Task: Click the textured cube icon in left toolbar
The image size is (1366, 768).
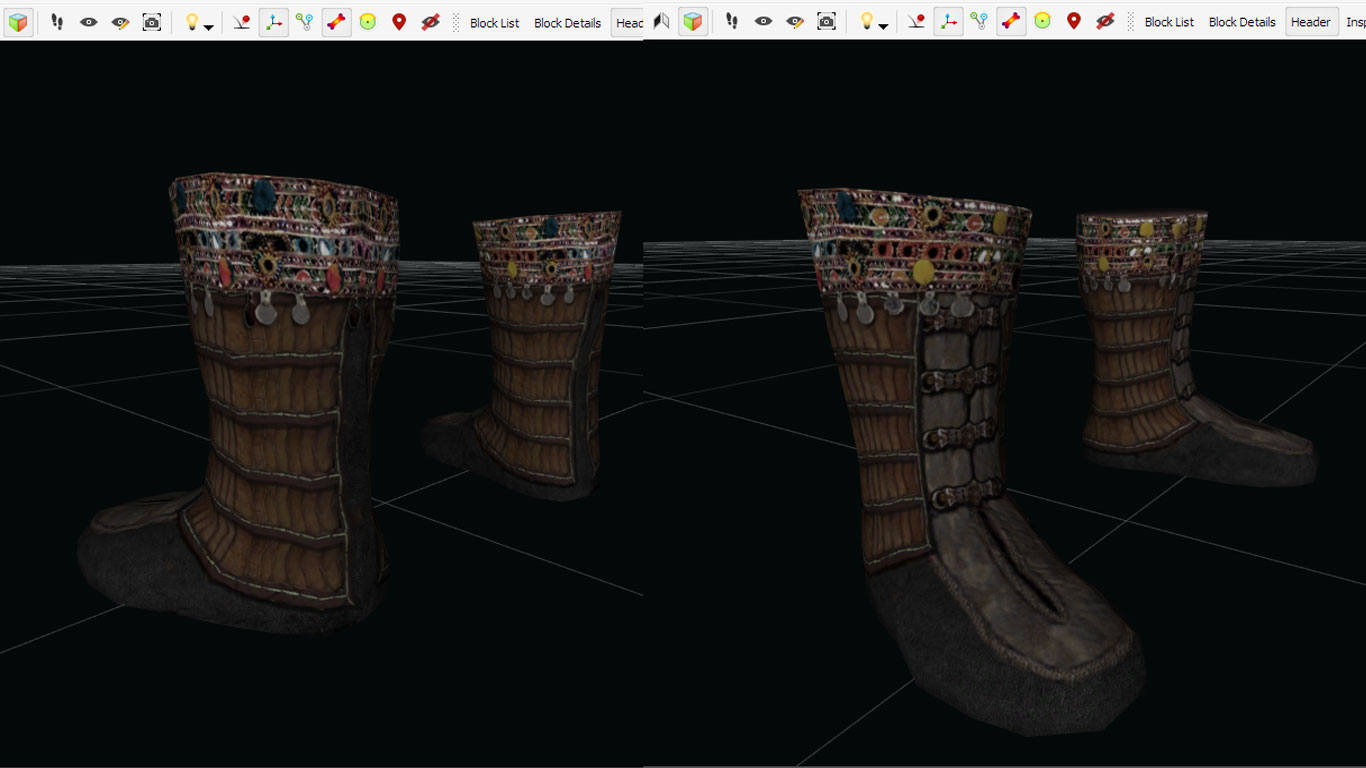Action: [x=18, y=22]
